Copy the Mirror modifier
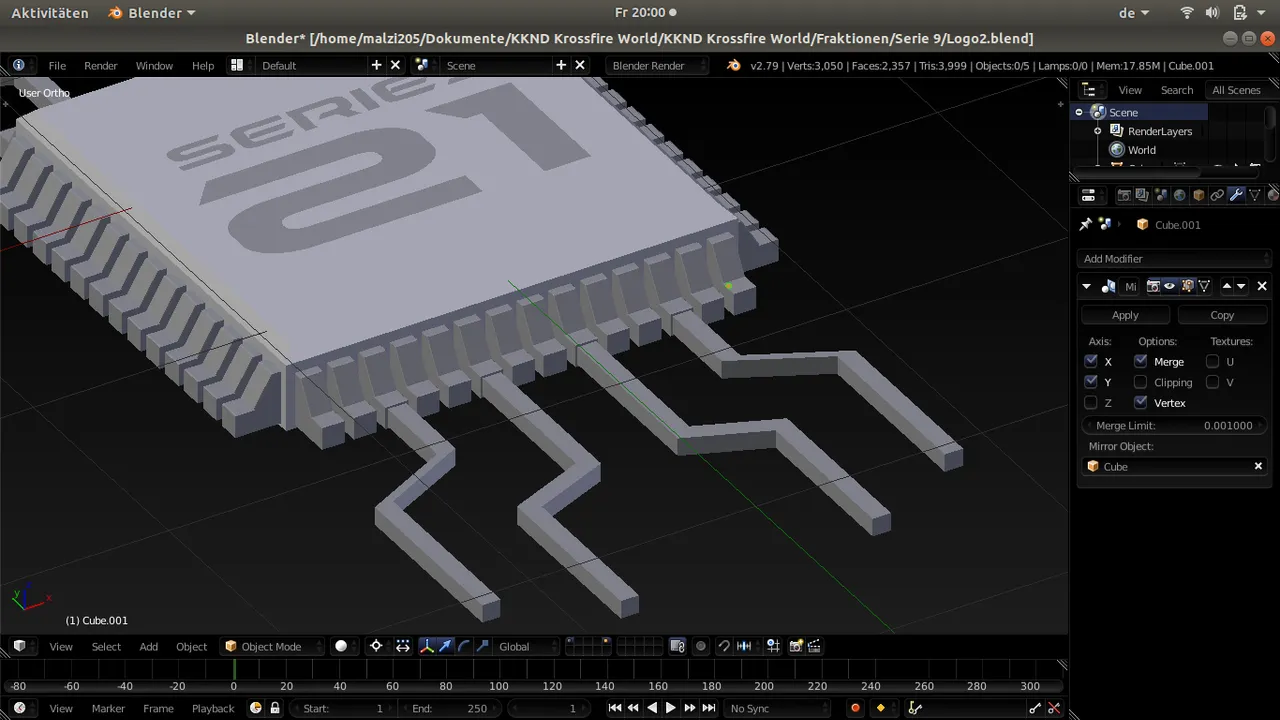 tap(1222, 314)
